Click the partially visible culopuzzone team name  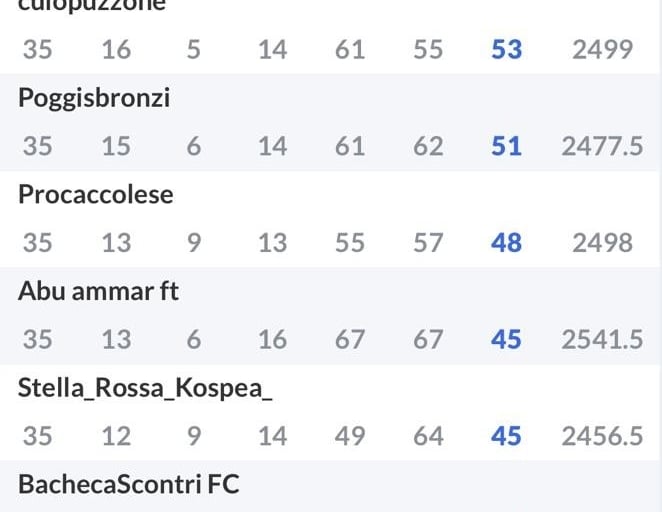pyautogui.click(x=92, y=6)
